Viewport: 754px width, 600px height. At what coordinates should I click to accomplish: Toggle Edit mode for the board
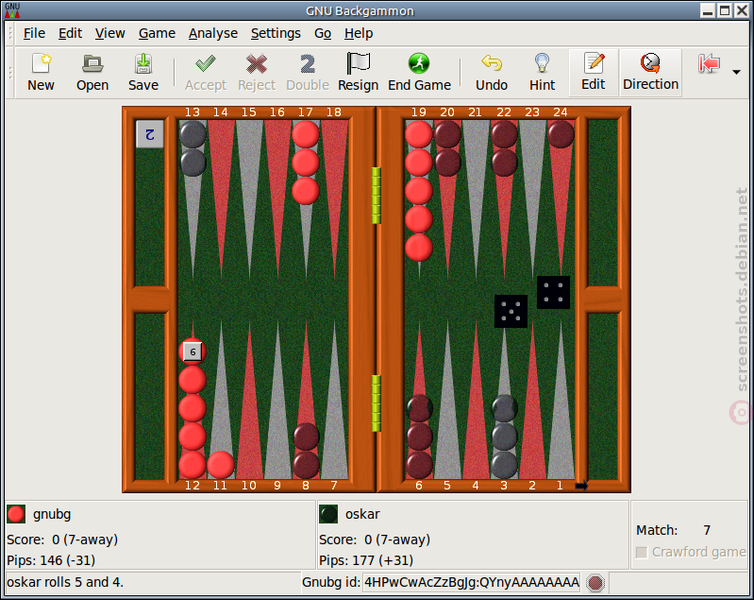(593, 72)
